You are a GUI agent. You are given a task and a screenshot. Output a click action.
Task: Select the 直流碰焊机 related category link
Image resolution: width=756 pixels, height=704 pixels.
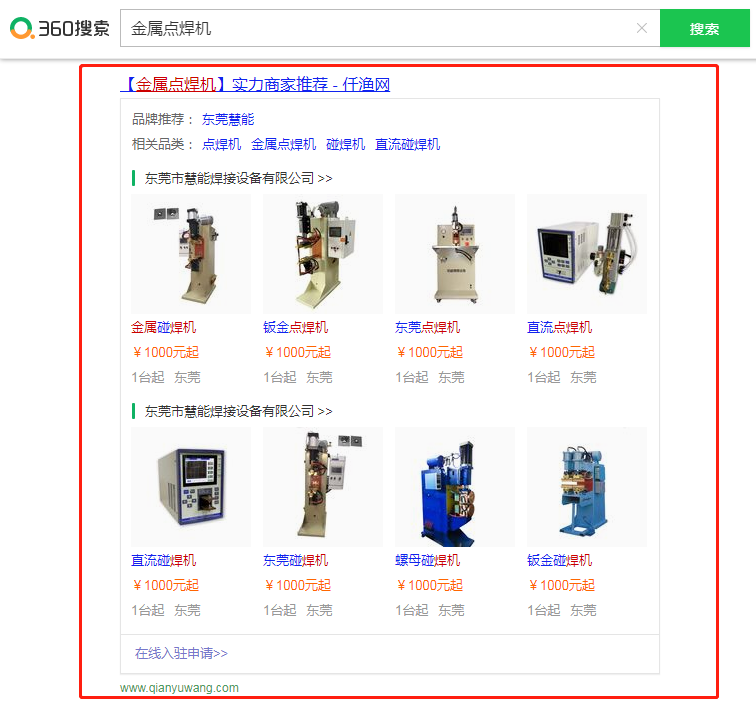tap(407, 144)
